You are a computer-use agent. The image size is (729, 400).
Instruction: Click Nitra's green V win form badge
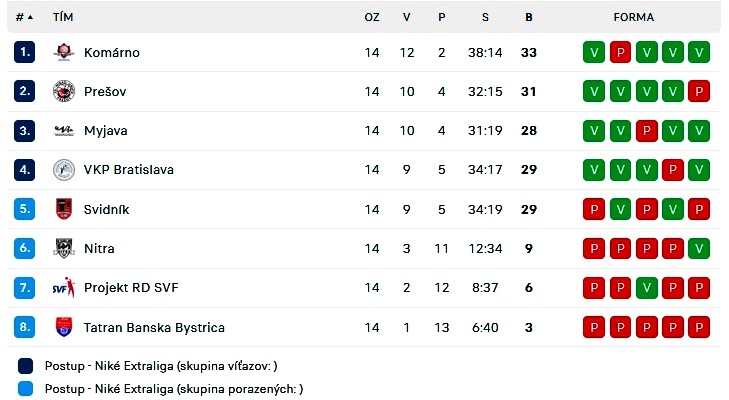pos(699,248)
